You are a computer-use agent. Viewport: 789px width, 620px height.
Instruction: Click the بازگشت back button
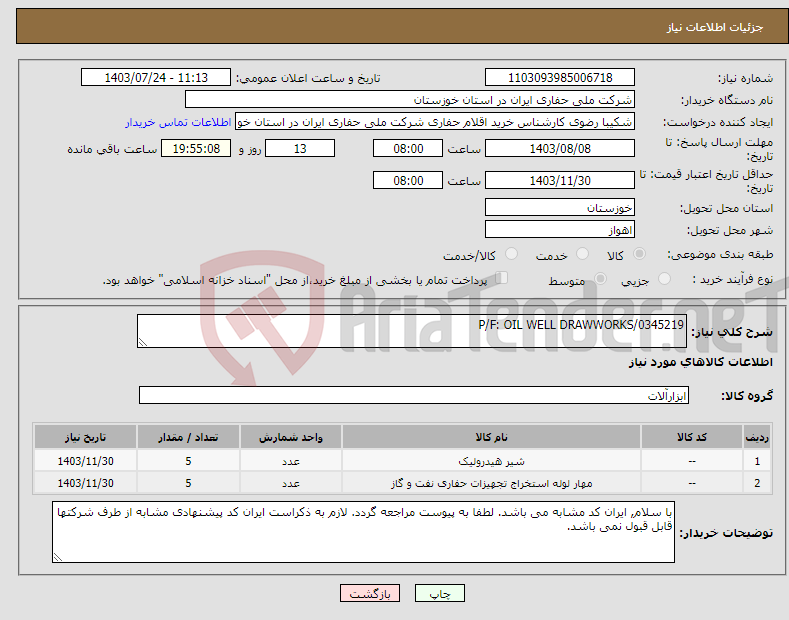click(x=370, y=593)
